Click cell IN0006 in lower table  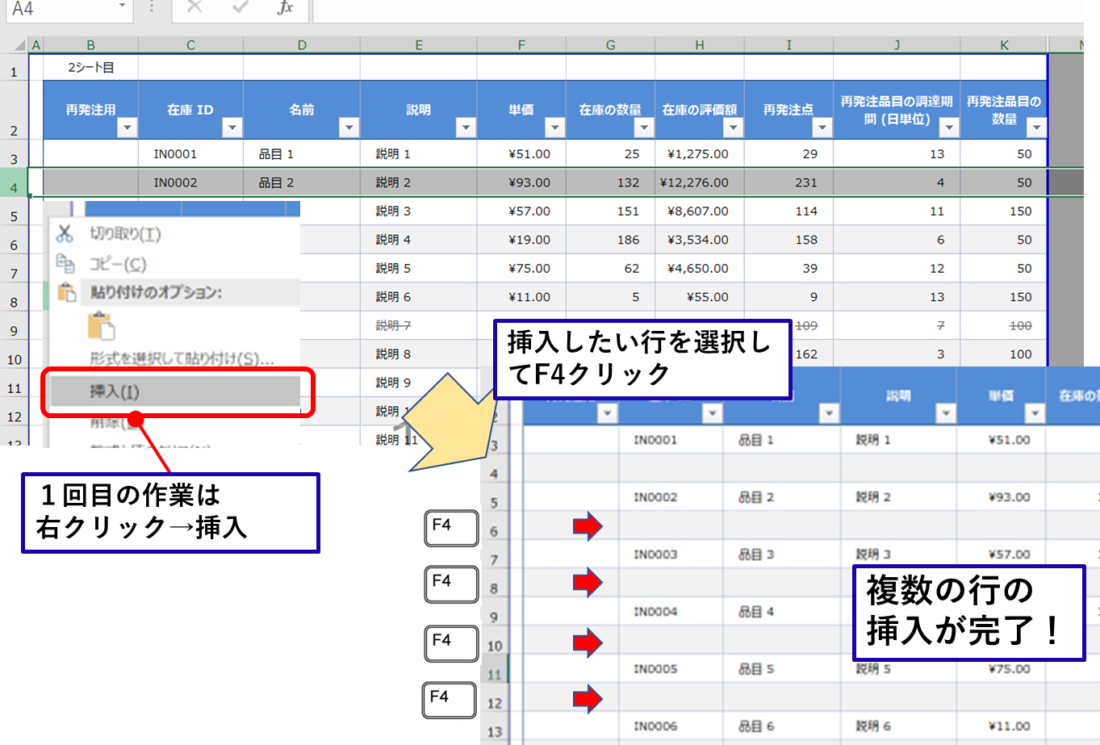[x=671, y=727]
